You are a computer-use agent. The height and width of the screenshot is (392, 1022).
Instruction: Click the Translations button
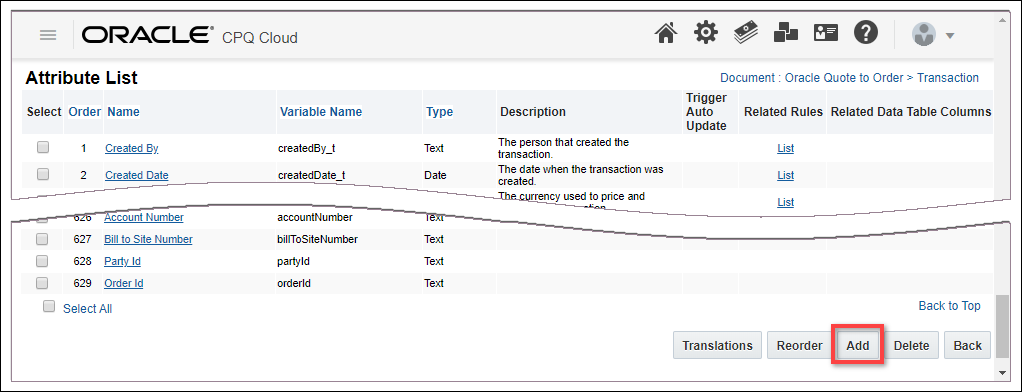pyautogui.click(x=717, y=346)
